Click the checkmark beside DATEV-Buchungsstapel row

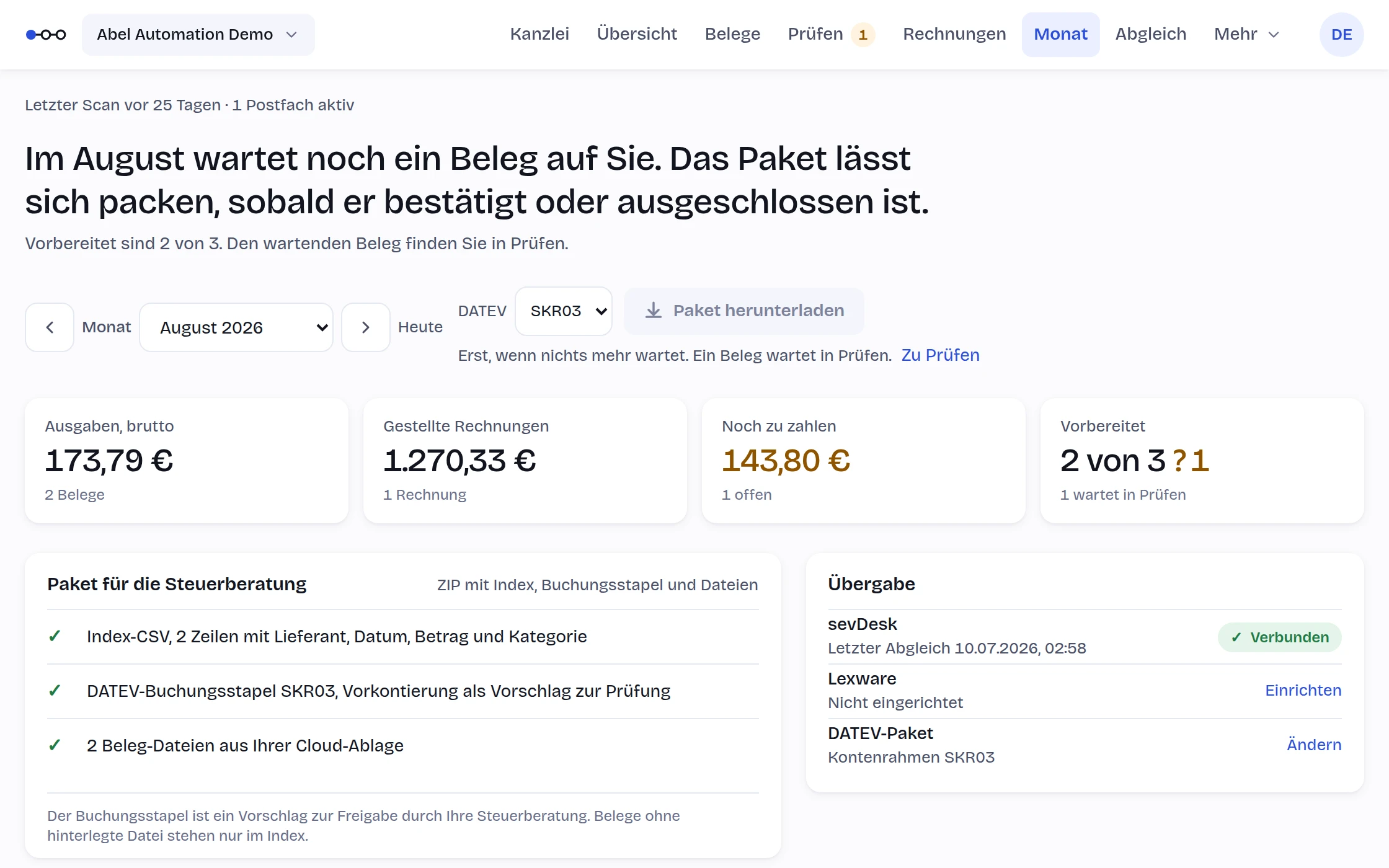pyautogui.click(x=55, y=691)
